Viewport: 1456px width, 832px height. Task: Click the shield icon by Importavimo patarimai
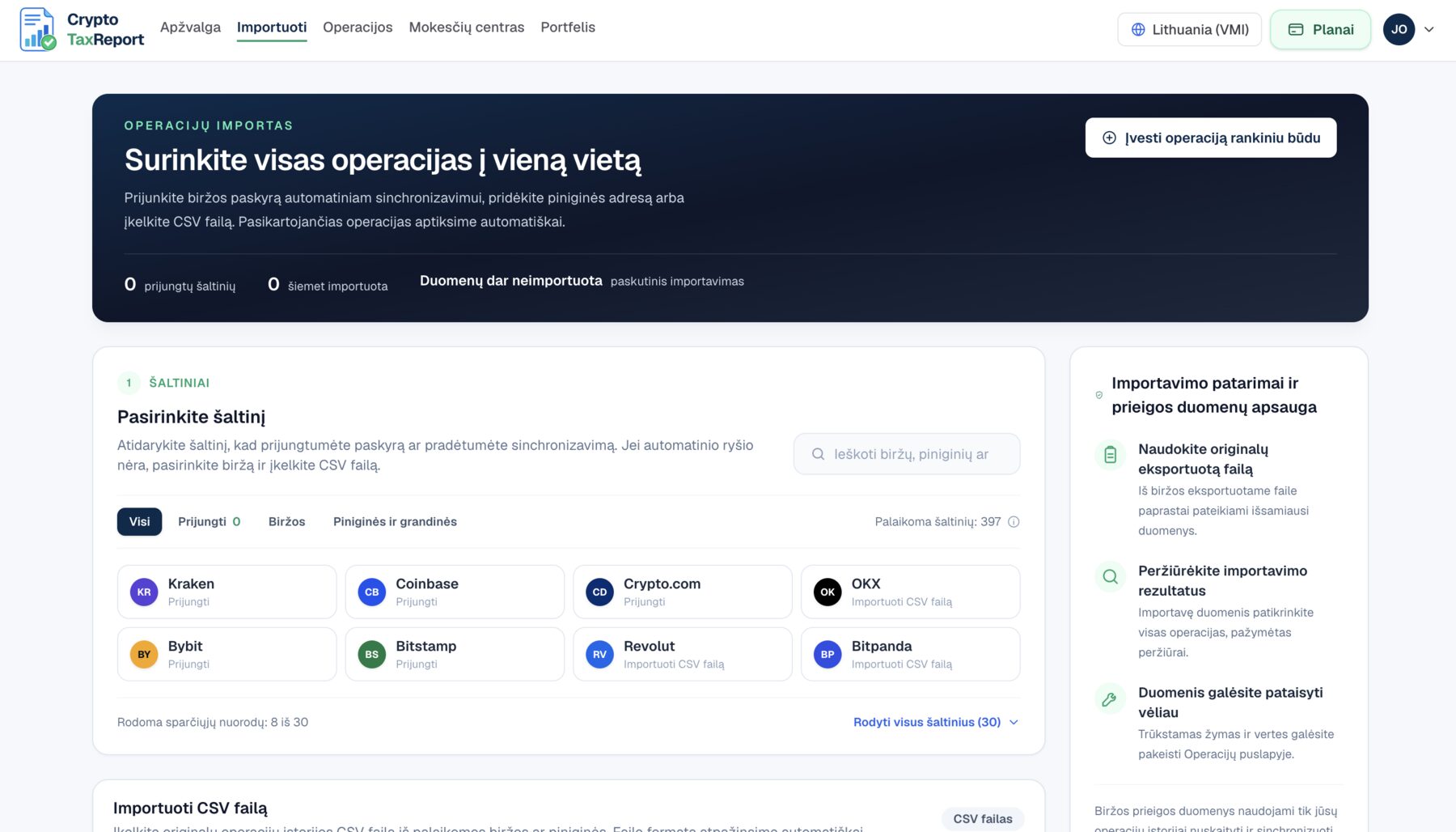(1098, 395)
